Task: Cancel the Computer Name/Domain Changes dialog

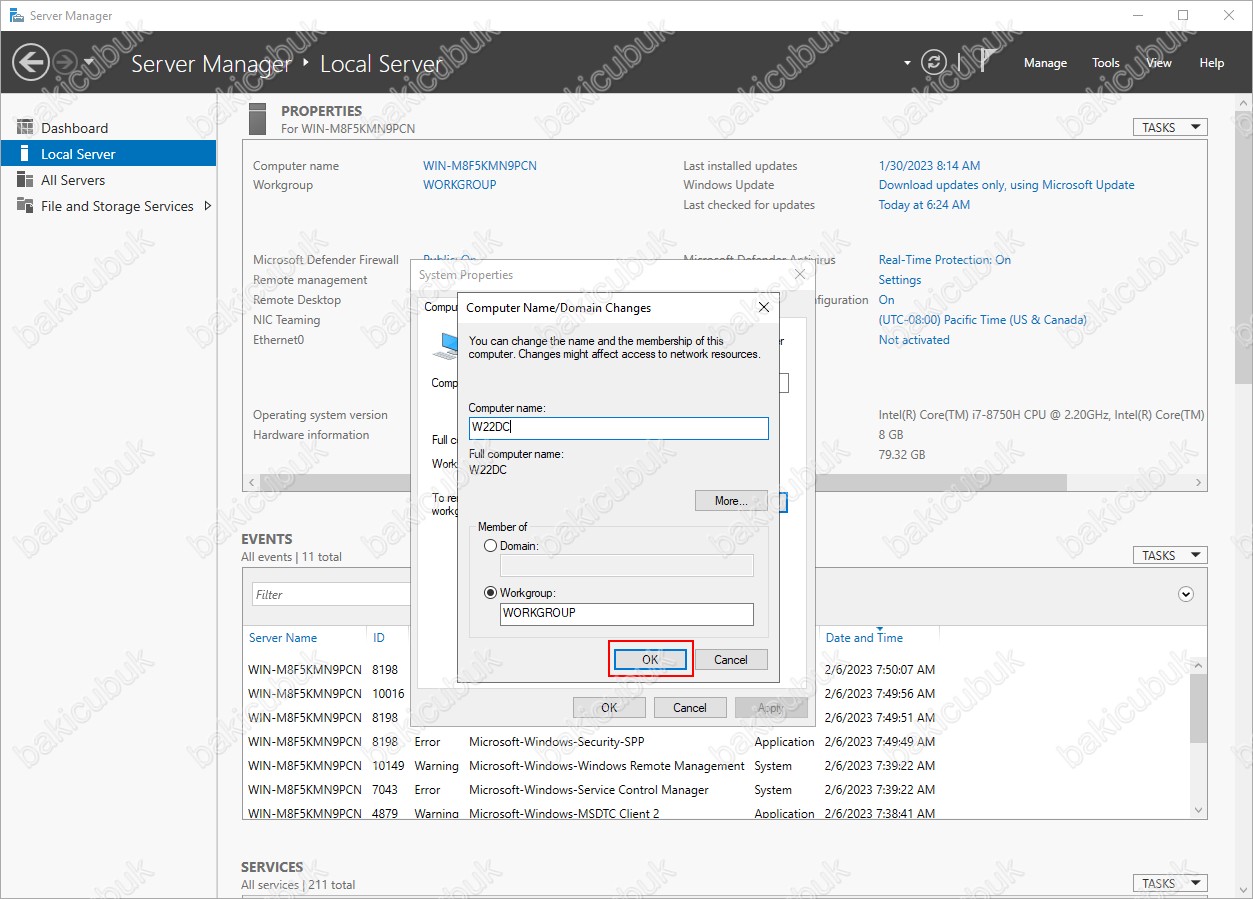Action: coord(731,660)
